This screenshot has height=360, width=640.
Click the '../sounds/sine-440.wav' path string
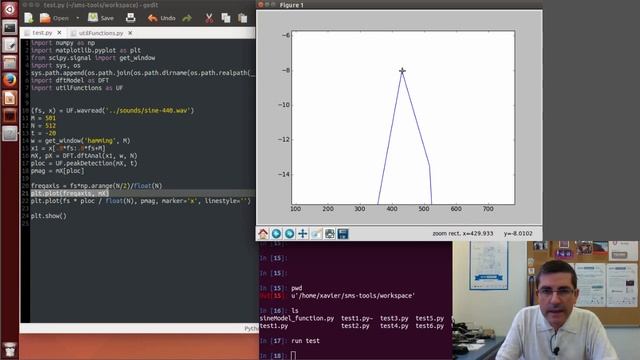click(x=148, y=111)
